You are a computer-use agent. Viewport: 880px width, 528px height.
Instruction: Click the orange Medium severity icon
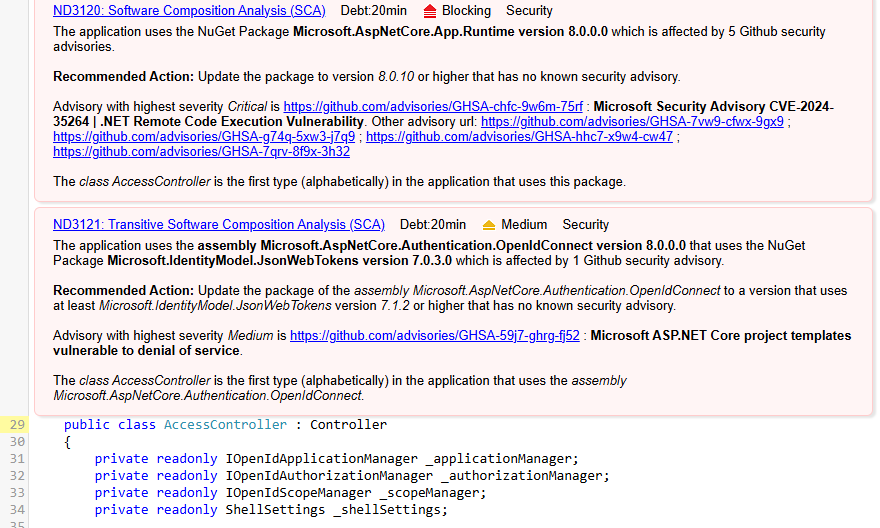click(489, 225)
